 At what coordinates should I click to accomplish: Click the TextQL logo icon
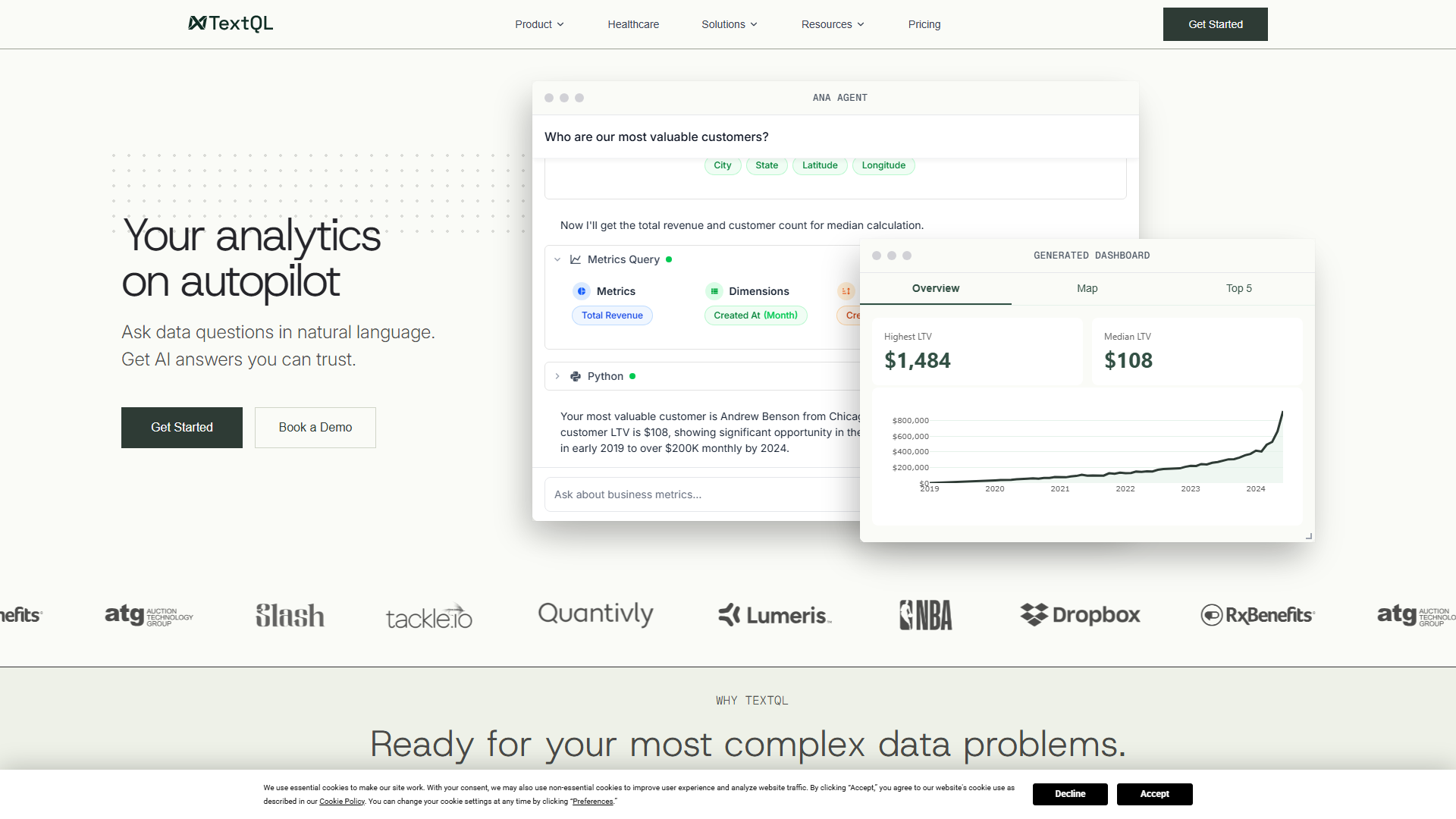(x=197, y=24)
